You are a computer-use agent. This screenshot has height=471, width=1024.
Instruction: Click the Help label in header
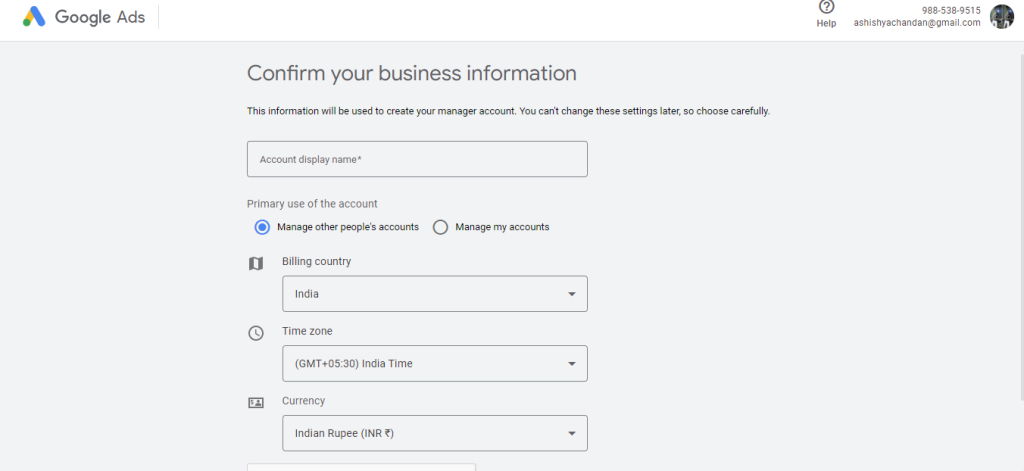826,24
